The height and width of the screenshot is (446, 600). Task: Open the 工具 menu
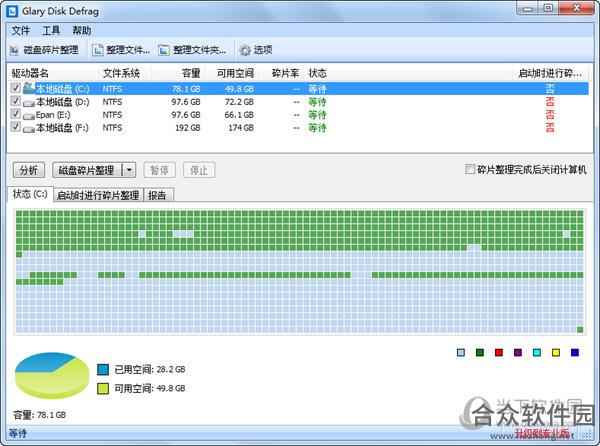(51, 31)
